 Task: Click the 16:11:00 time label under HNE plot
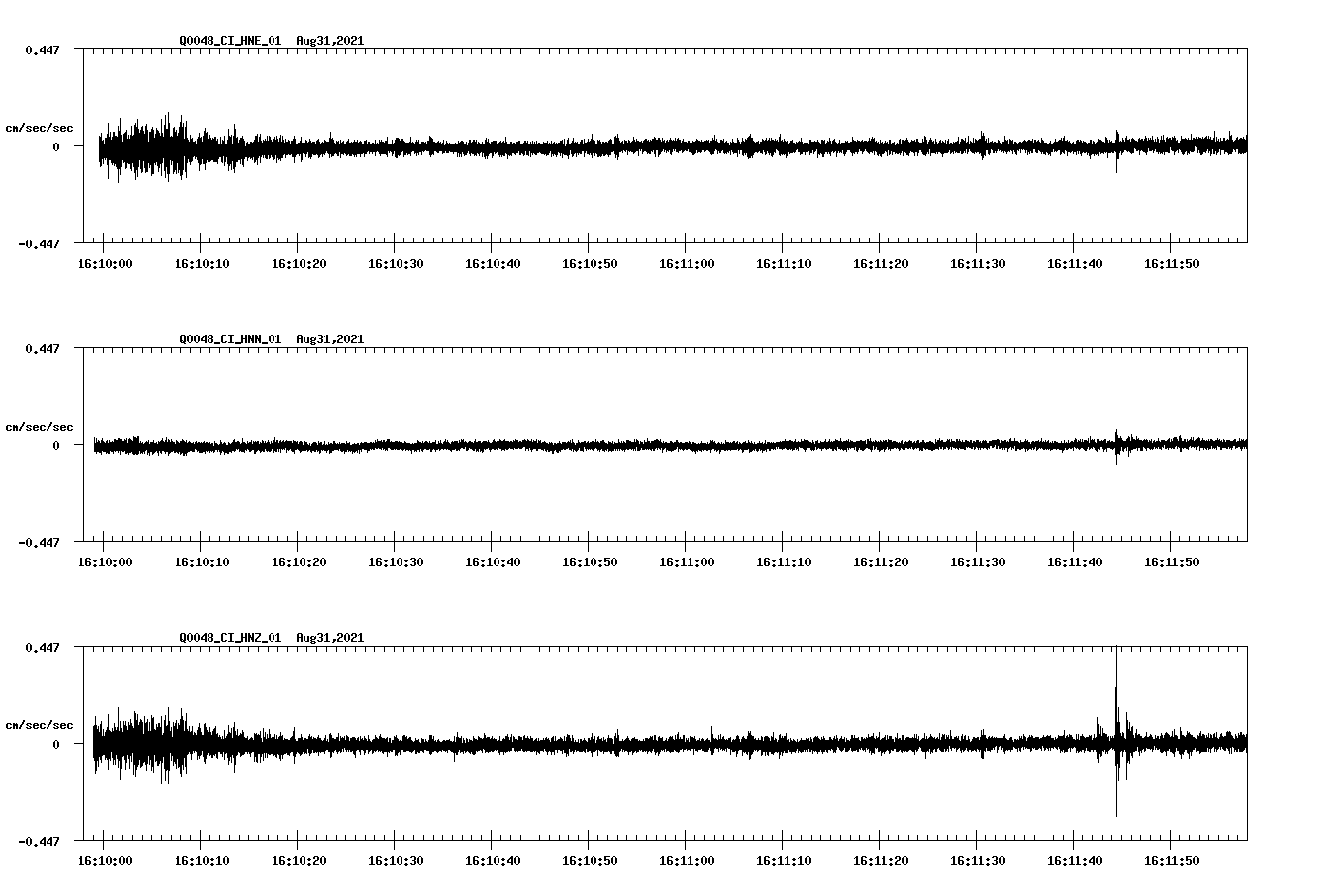click(x=687, y=264)
